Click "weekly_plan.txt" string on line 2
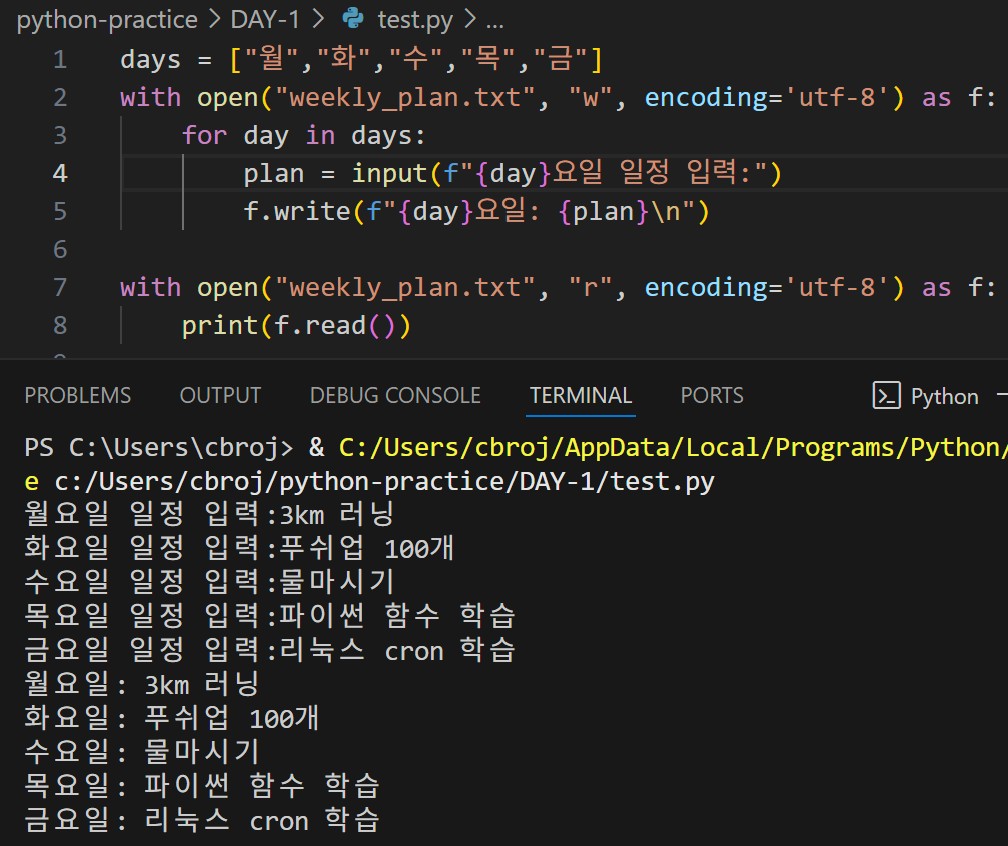This screenshot has height=846, width=1008. 405,98
